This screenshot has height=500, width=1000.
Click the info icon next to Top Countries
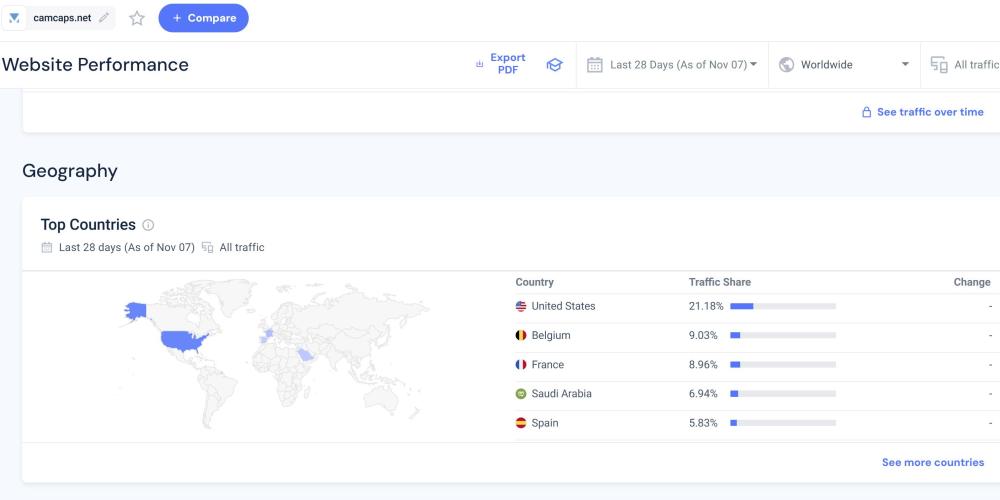148,225
